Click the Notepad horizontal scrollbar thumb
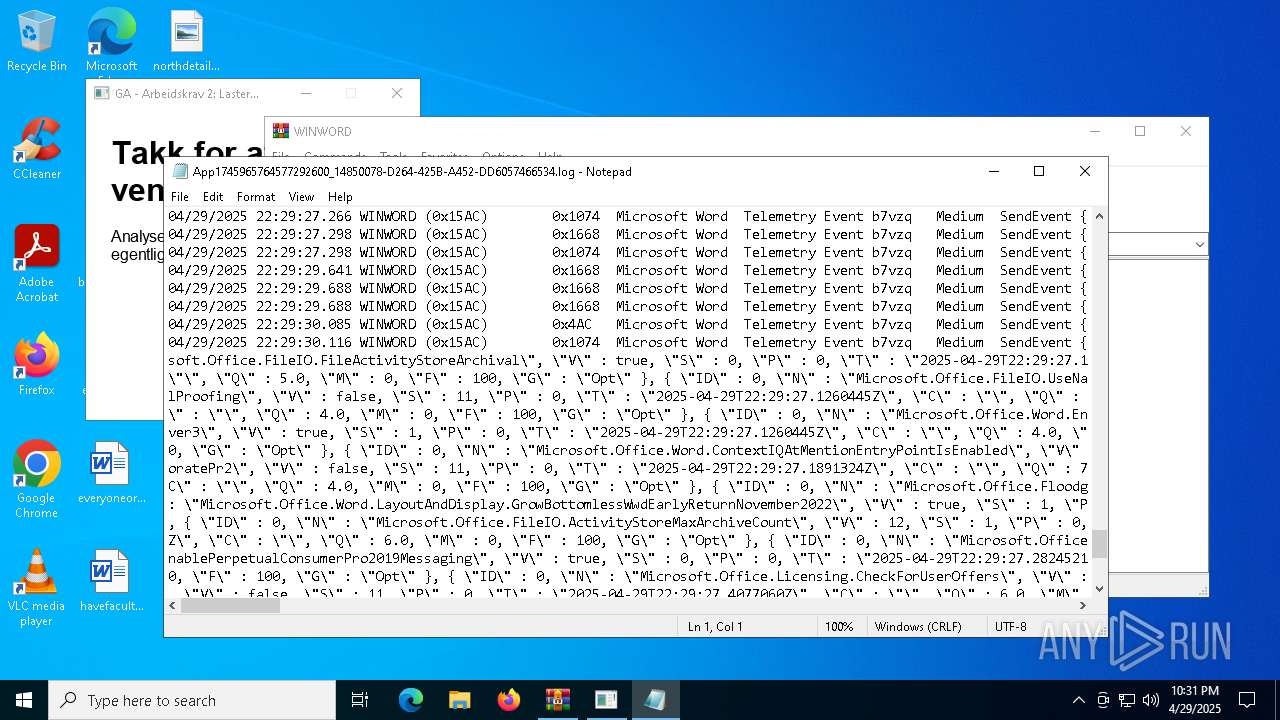 click(231, 605)
